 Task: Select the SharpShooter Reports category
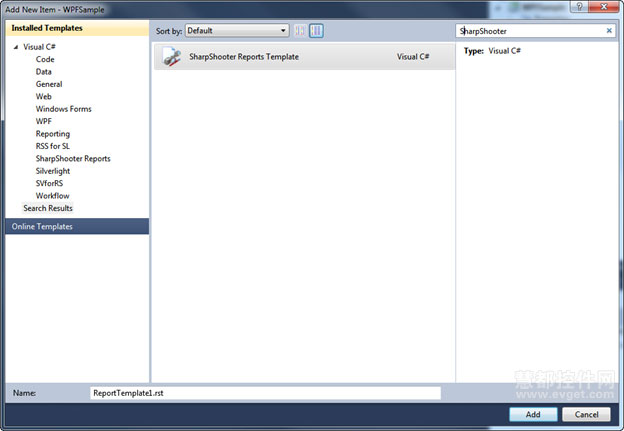pyautogui.click(x=73, y=158)
